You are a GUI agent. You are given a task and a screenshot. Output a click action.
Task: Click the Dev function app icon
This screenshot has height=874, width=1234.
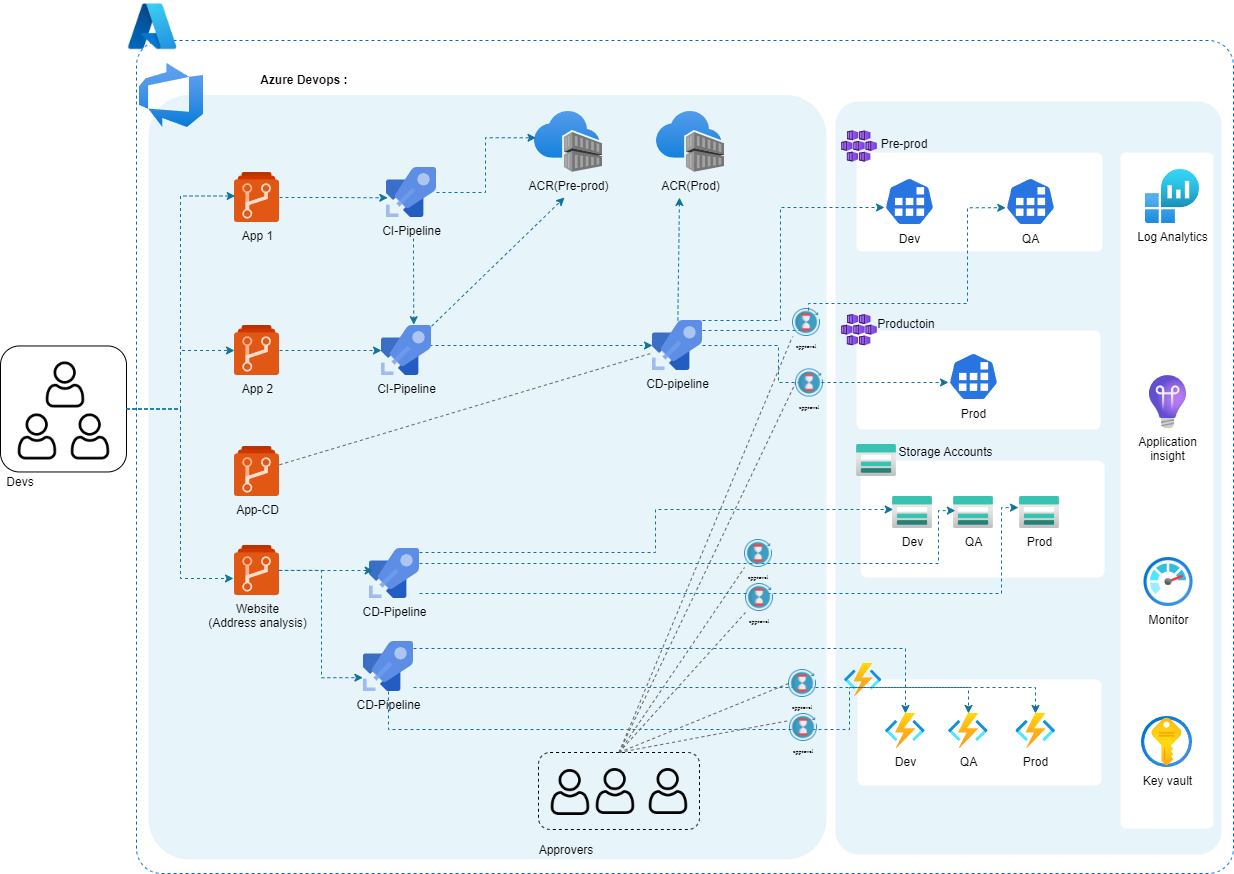tap(905, 730)
